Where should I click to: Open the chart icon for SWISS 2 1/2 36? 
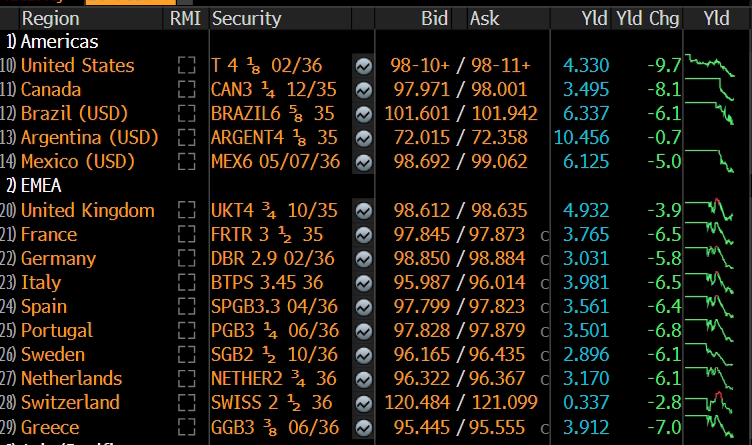point(364,403)
